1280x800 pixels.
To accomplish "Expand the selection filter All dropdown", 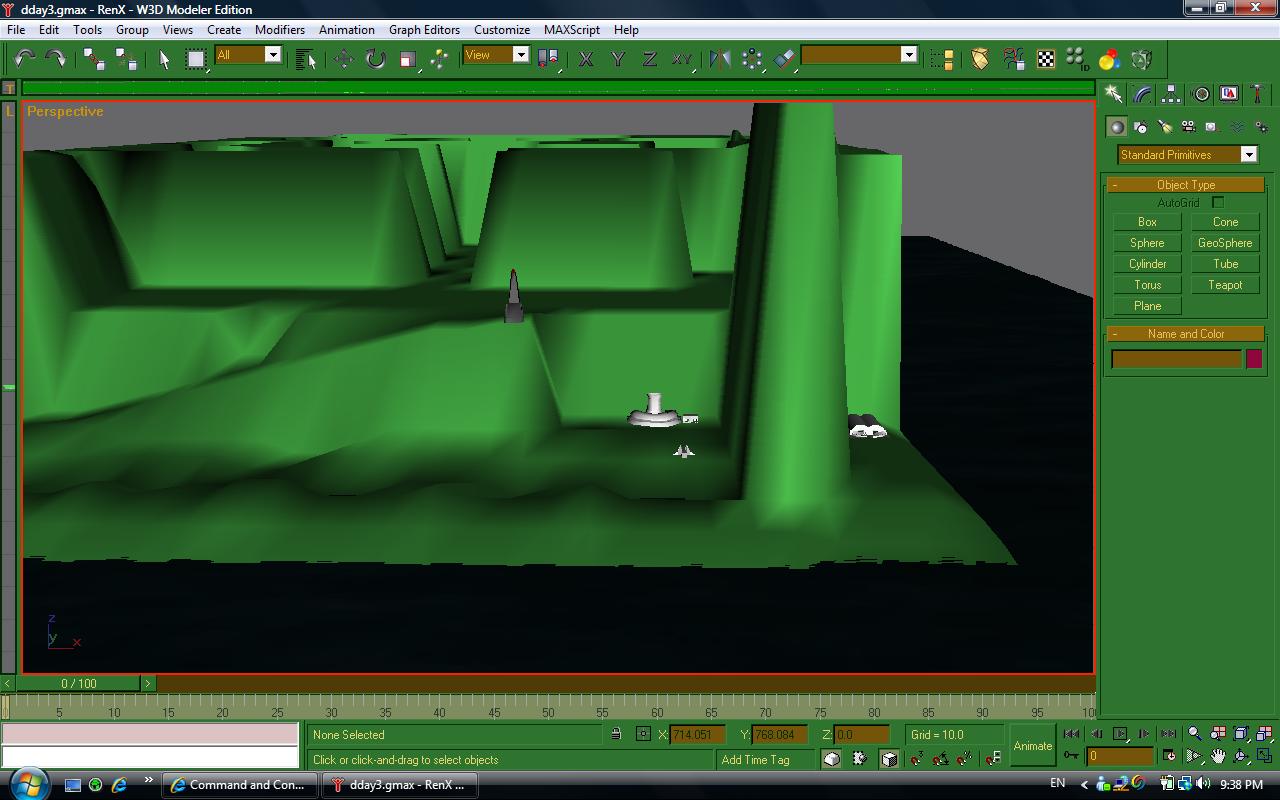I will click(272, 55).
